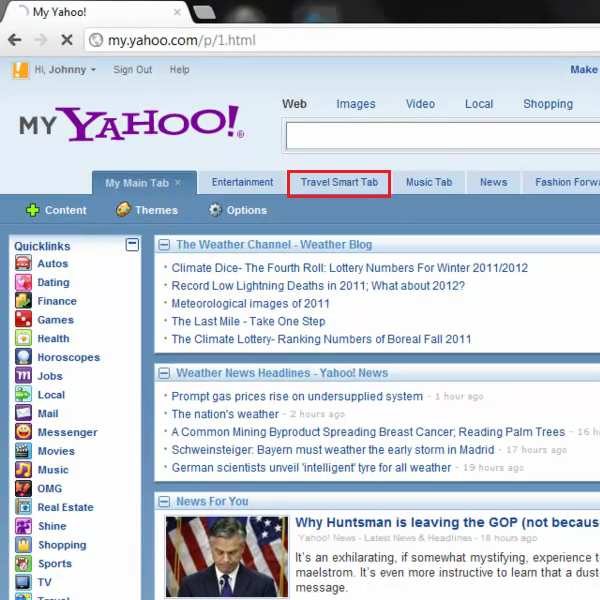The image size is (600, 600).
Task: Open the Finance quicklink icon
Action: [x=23, y=301]
